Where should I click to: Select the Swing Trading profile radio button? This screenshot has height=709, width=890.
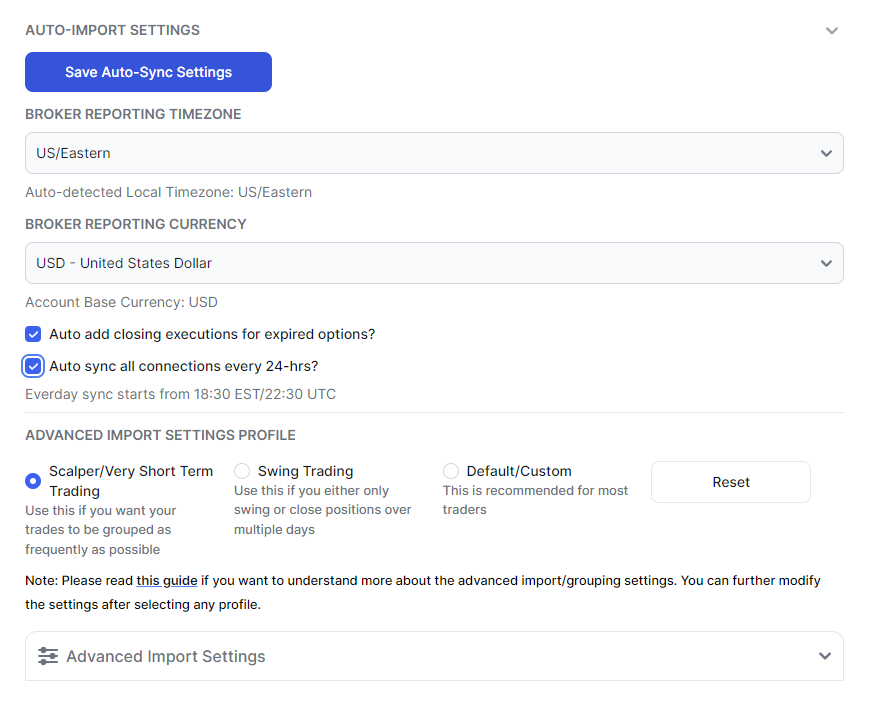tap(242, 471)
